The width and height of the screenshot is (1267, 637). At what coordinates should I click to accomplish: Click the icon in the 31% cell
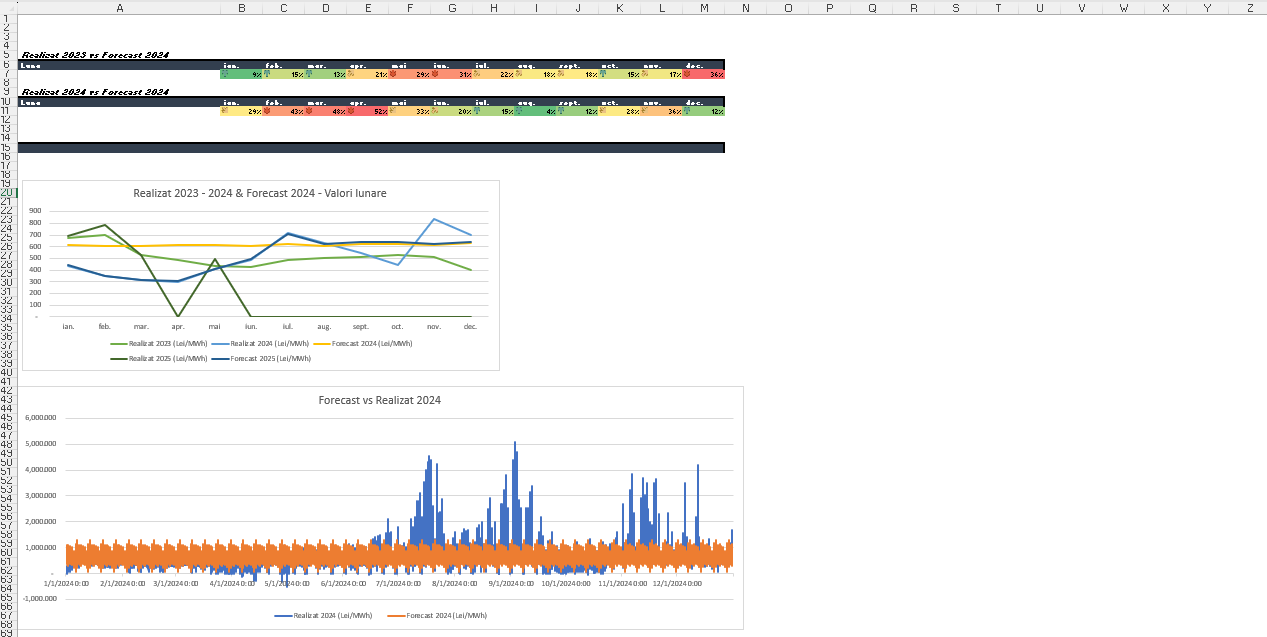pos(435,74)
